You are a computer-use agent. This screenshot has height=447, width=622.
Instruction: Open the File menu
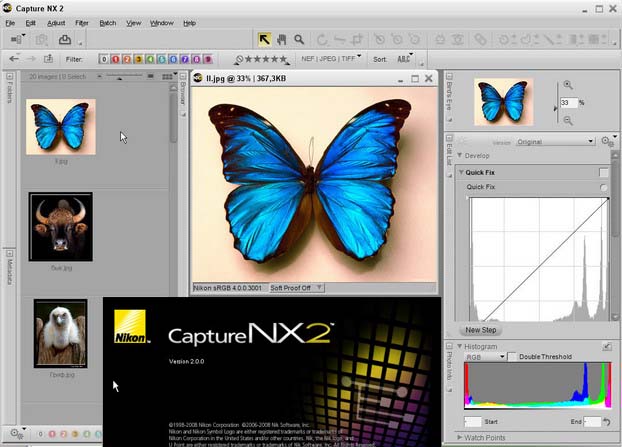point(10,23)
